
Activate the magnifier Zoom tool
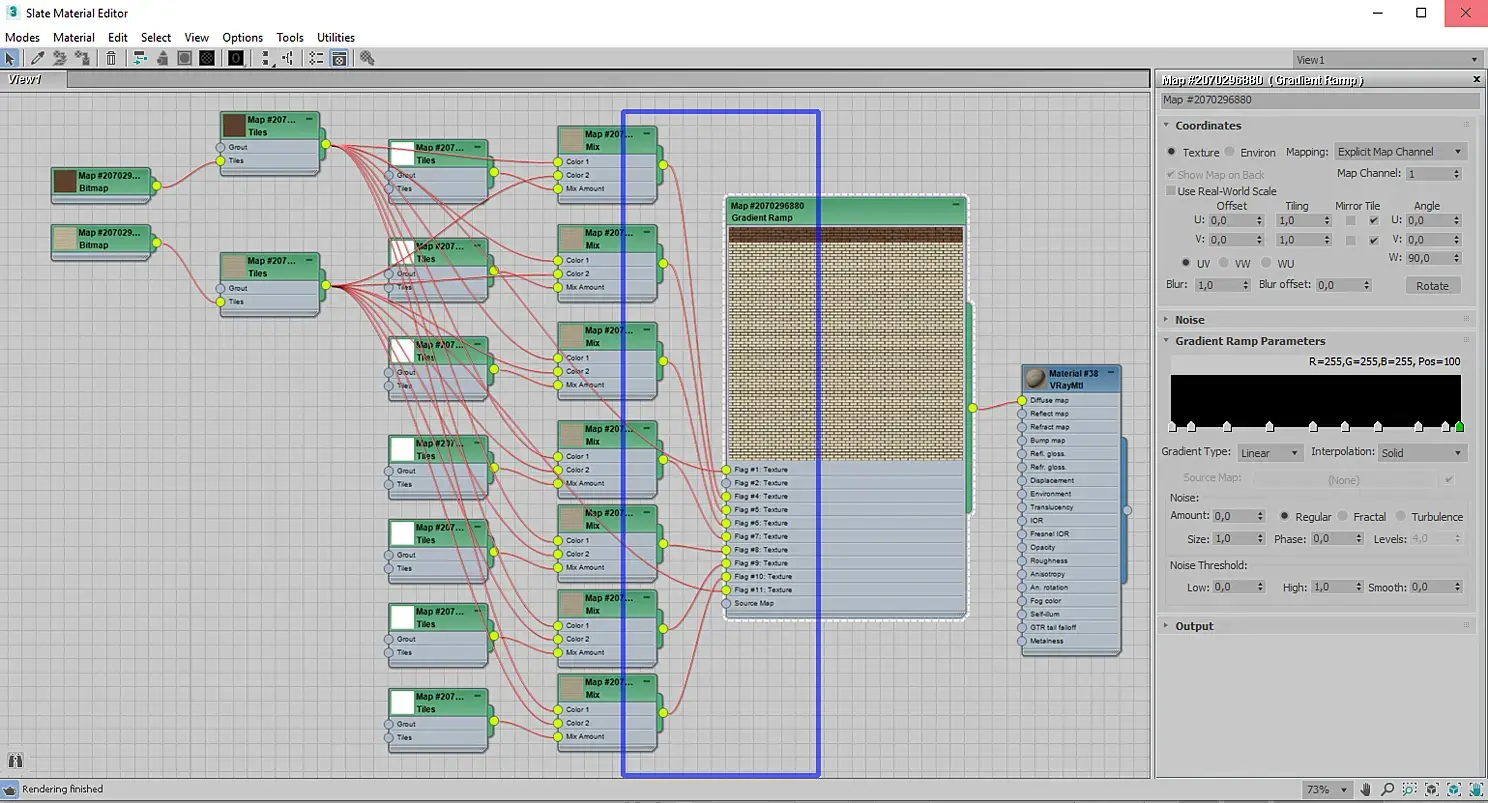click(x=1388, y=790)
